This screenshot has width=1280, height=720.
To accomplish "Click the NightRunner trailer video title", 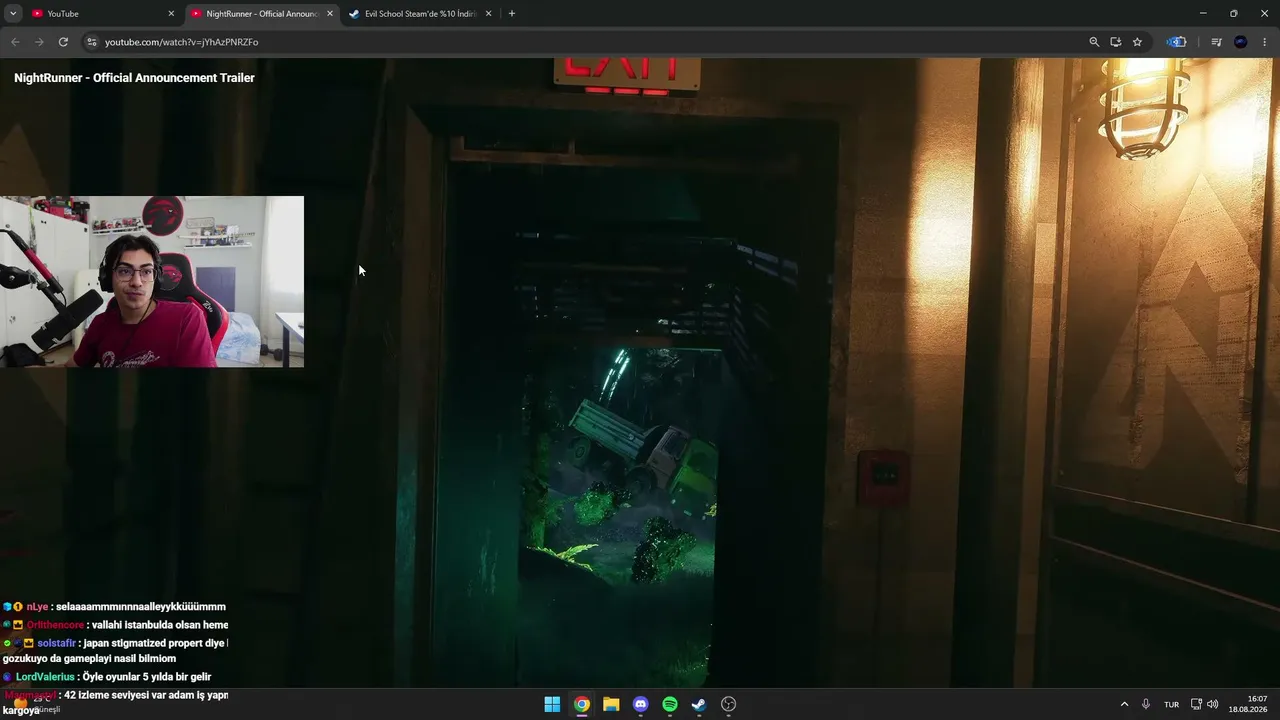I will point(134,78).
